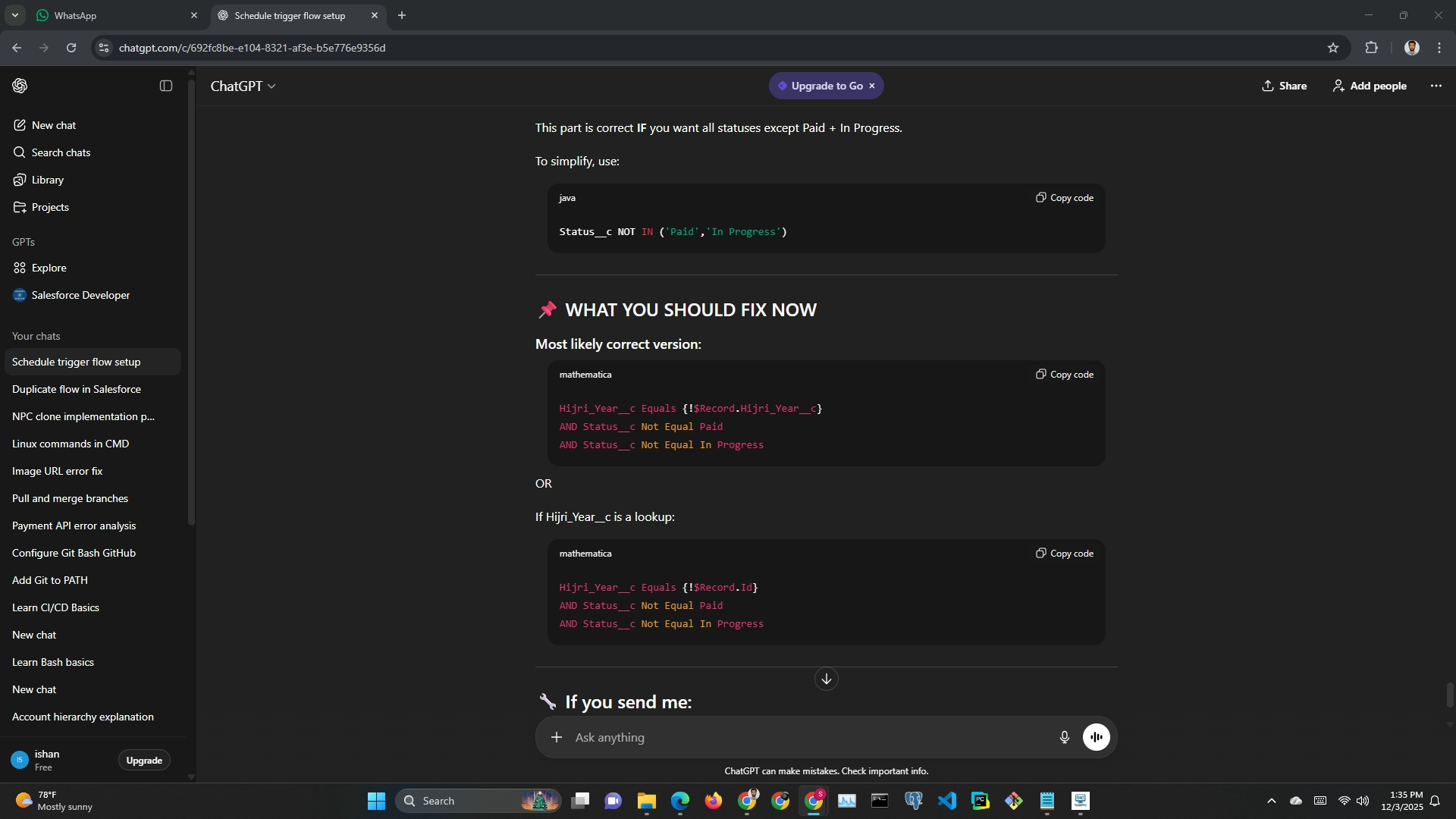The height and width of the screenshot is (819, 1456).
Task: Start a New chat from sidebar
Action: click(53, 125)
